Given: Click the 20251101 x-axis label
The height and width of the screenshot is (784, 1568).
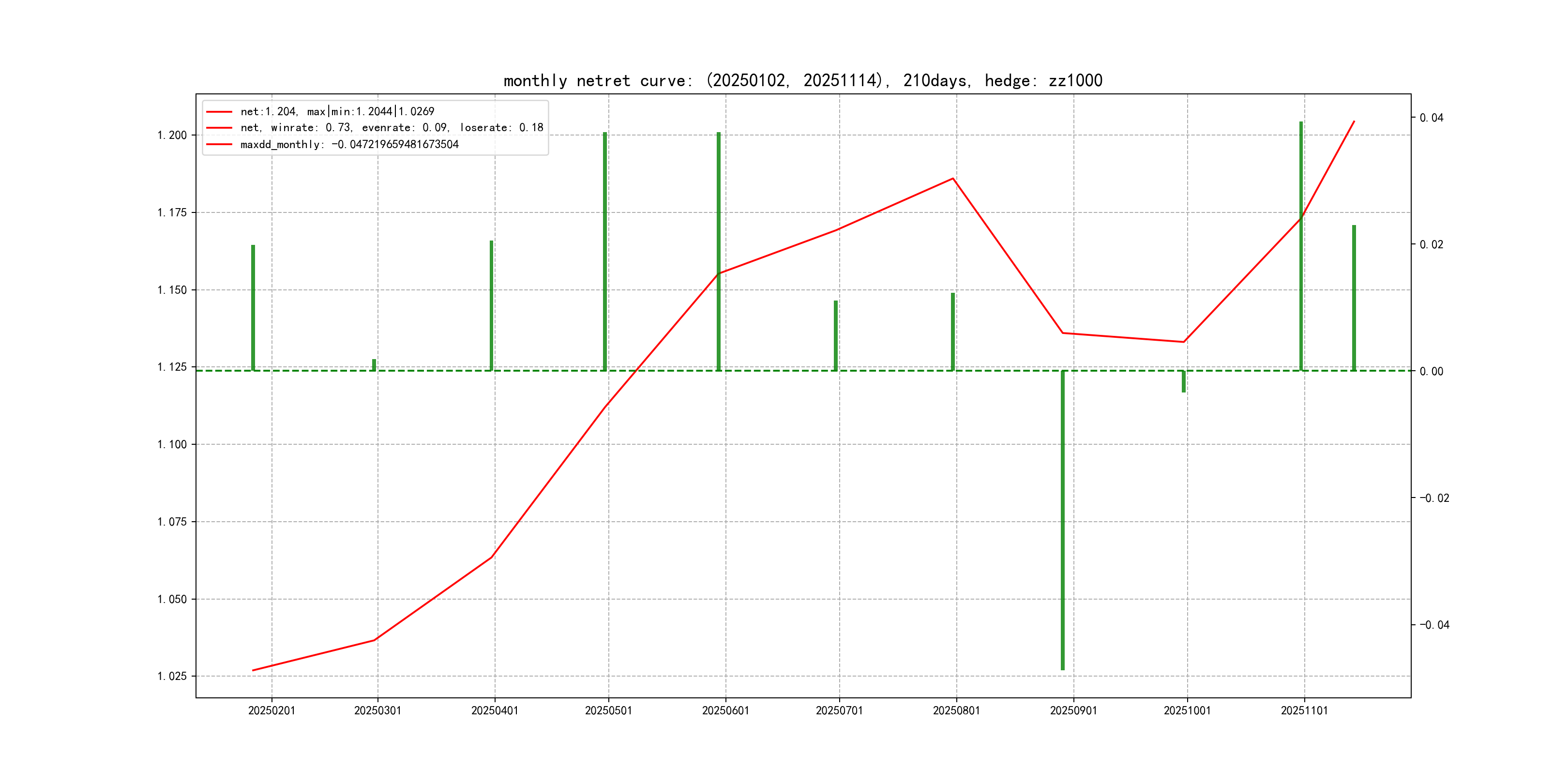Looking at the screenshot, I should [x=1304, y=710].
